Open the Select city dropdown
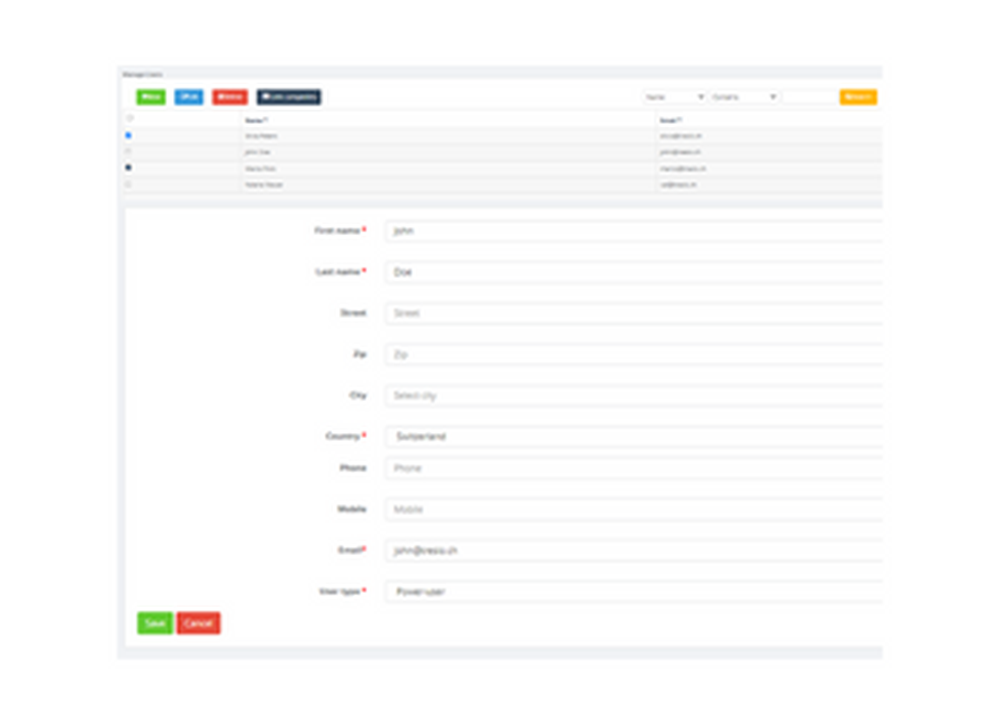This screenshot has width=1000, height=714. [634, 395]
